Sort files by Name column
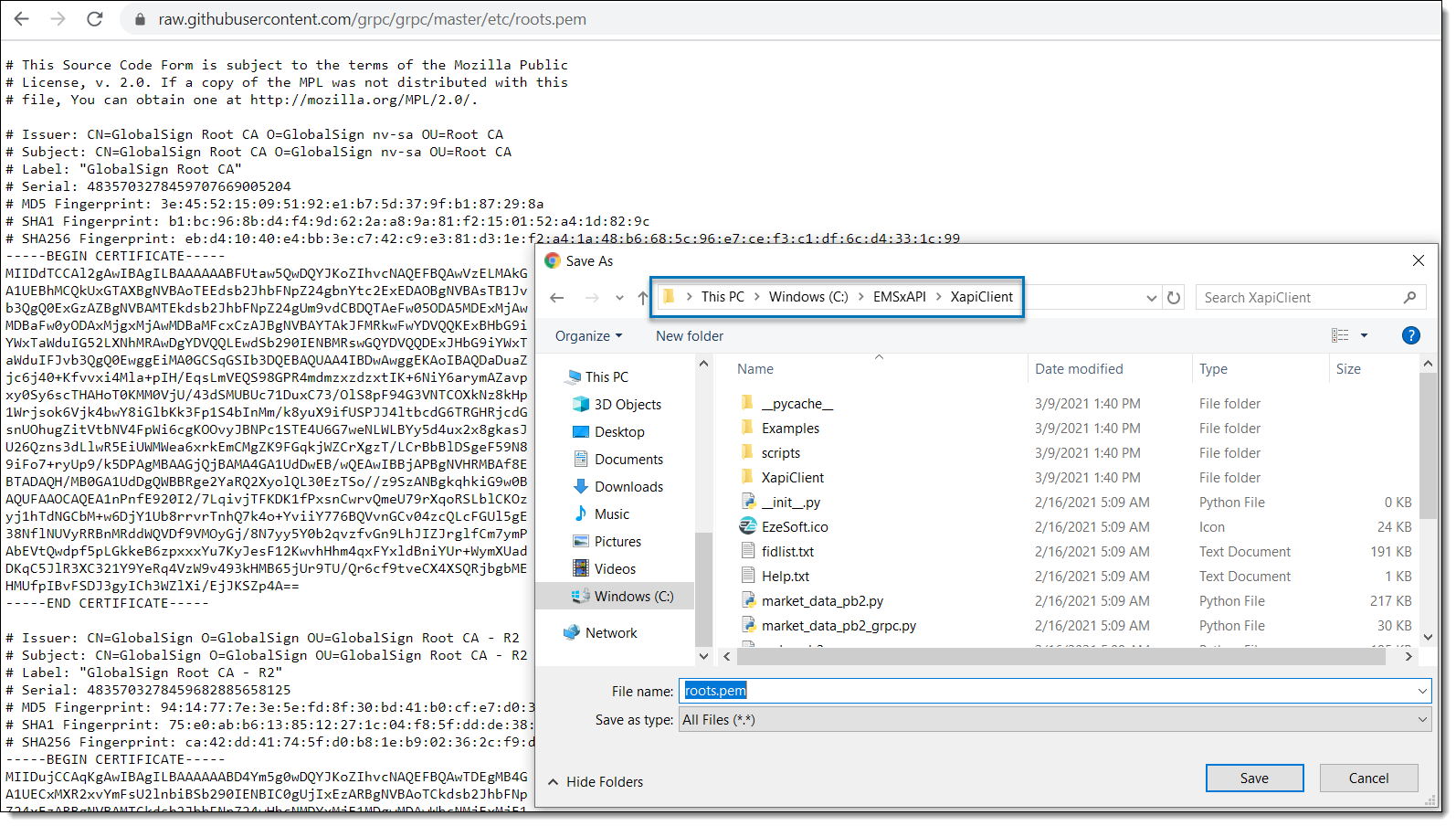 (755, 369)
